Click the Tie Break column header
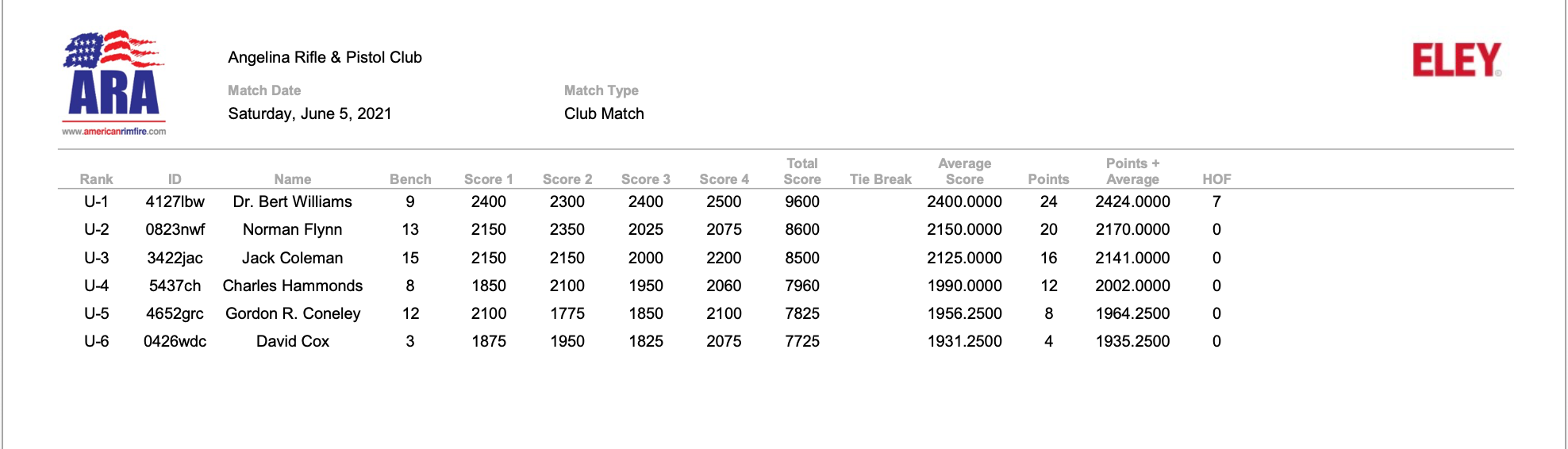 pyautogui.click(x=881, y=179)
